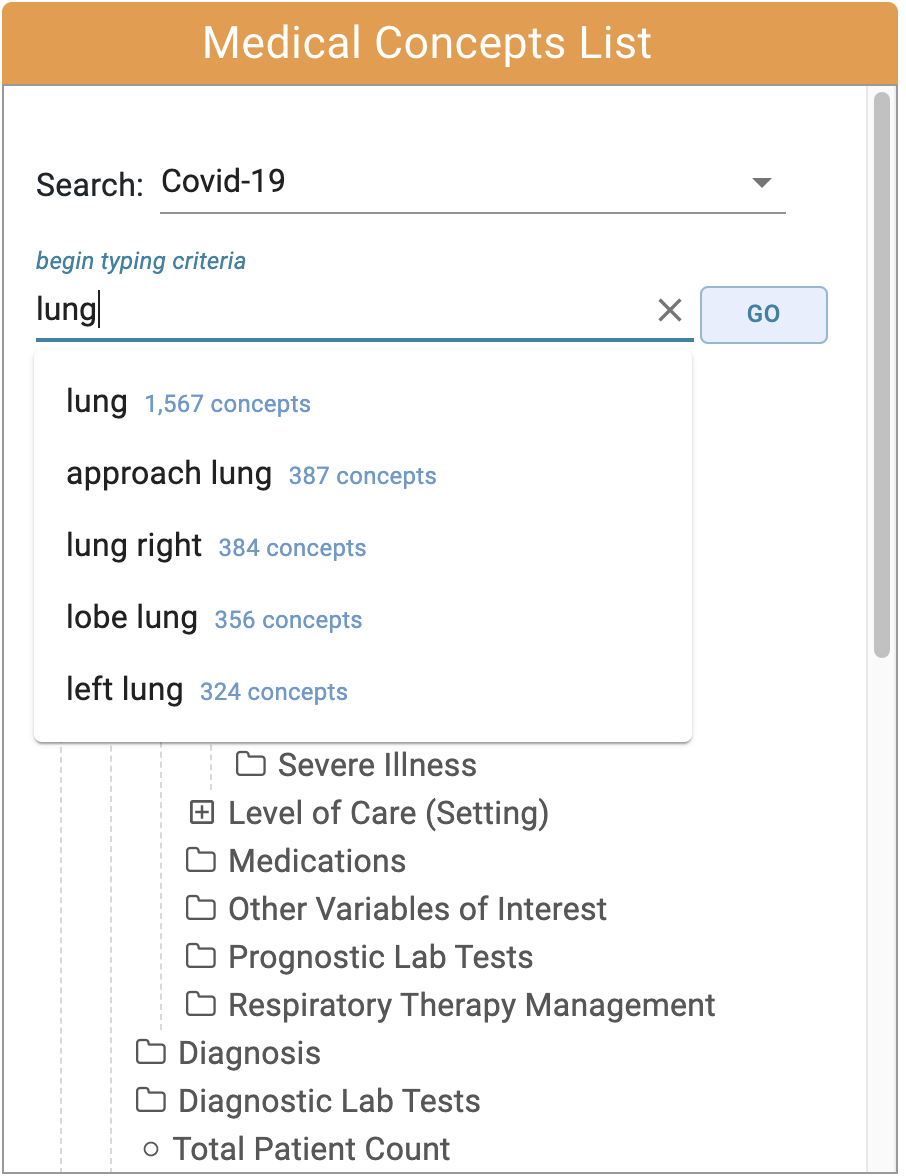Click the Severe Illness folder icon

pos(250,764)
